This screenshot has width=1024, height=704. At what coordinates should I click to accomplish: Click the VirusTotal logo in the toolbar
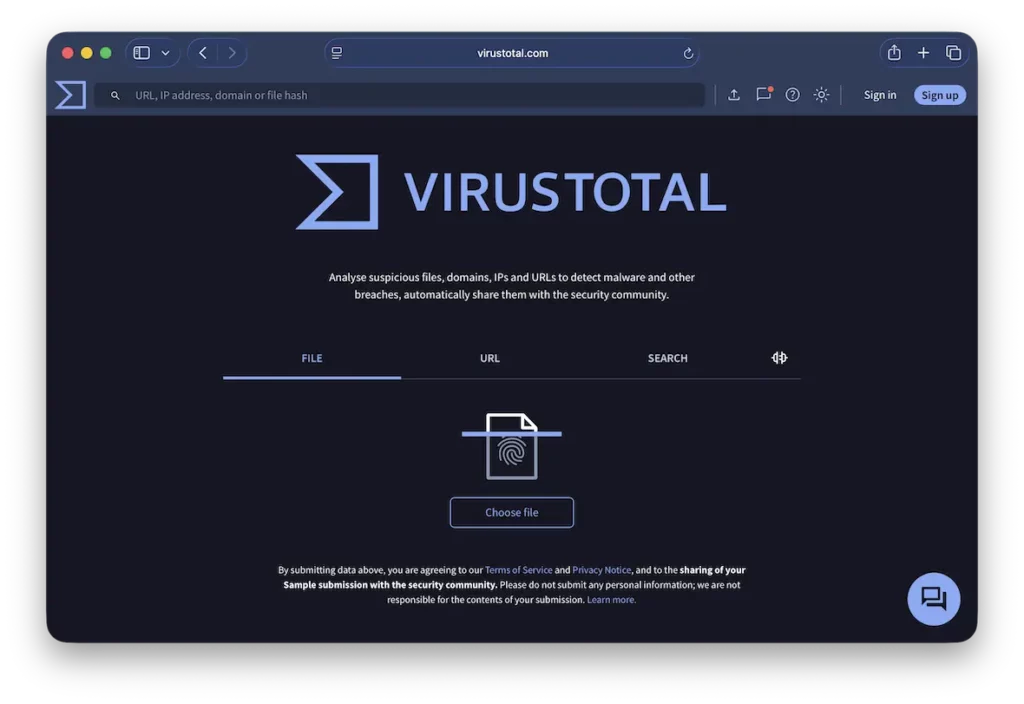tap(69, 94)
